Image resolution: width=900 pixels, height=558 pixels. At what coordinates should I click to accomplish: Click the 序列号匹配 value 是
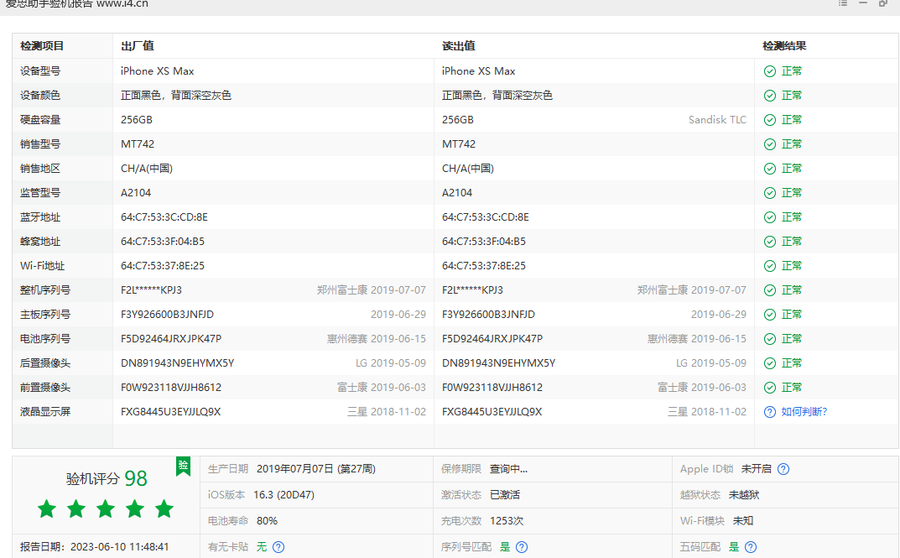505,547
